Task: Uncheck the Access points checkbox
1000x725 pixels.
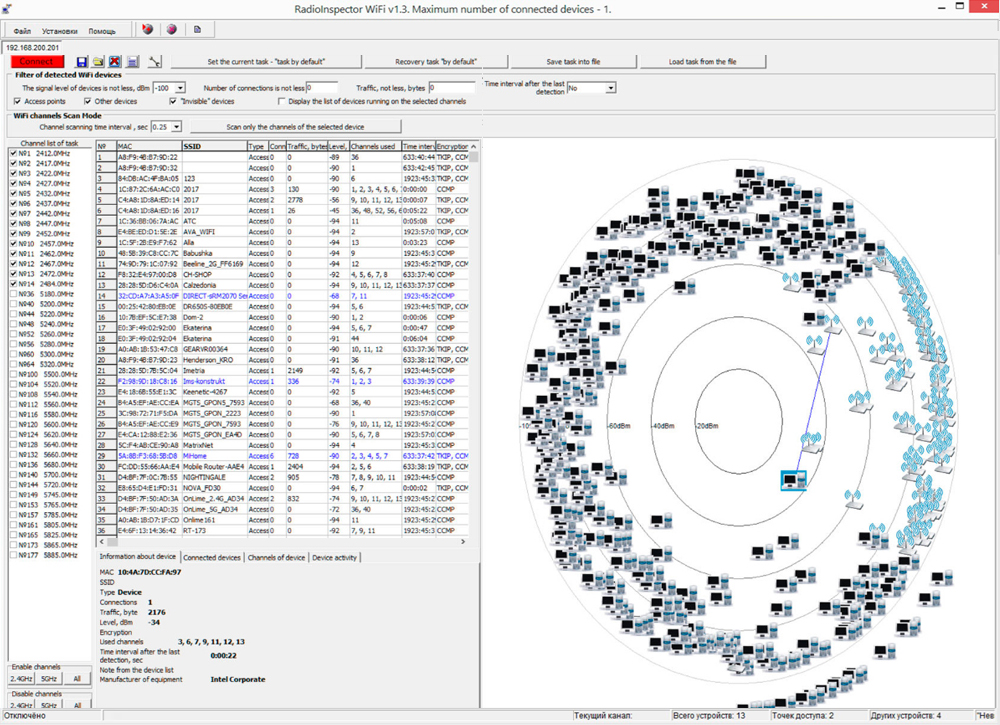Action: coord(18,101)
